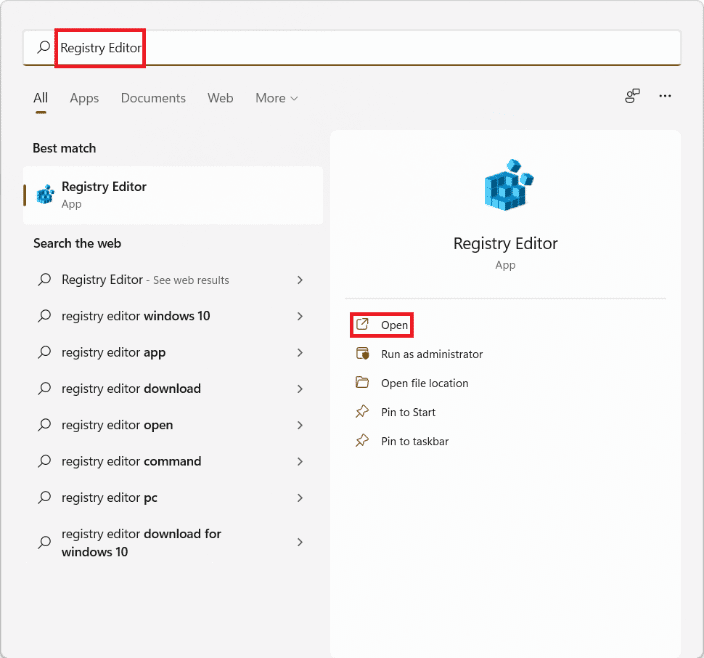Screen dimensions: 704x658
Task: Open 'registry editor download' web suggestion
Action: tap(173, 389)
